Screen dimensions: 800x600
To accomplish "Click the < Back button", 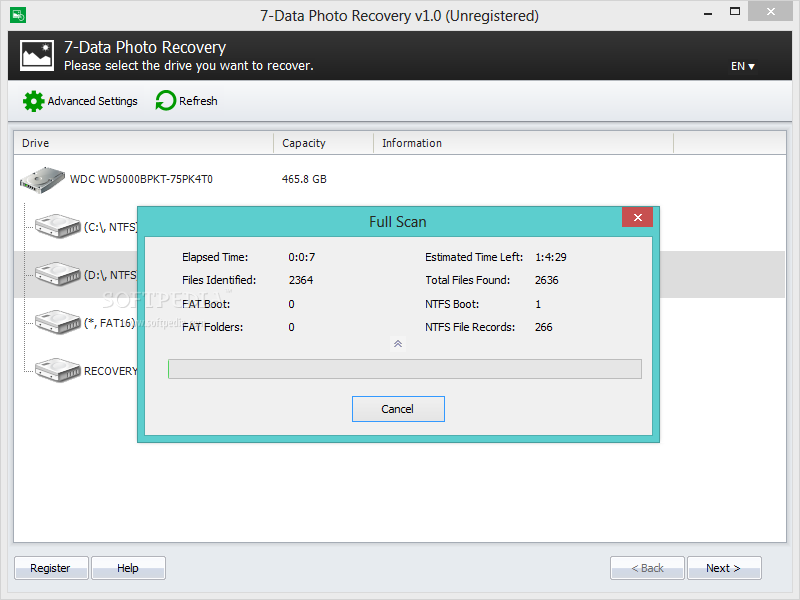I will click(x=647, y=568).
